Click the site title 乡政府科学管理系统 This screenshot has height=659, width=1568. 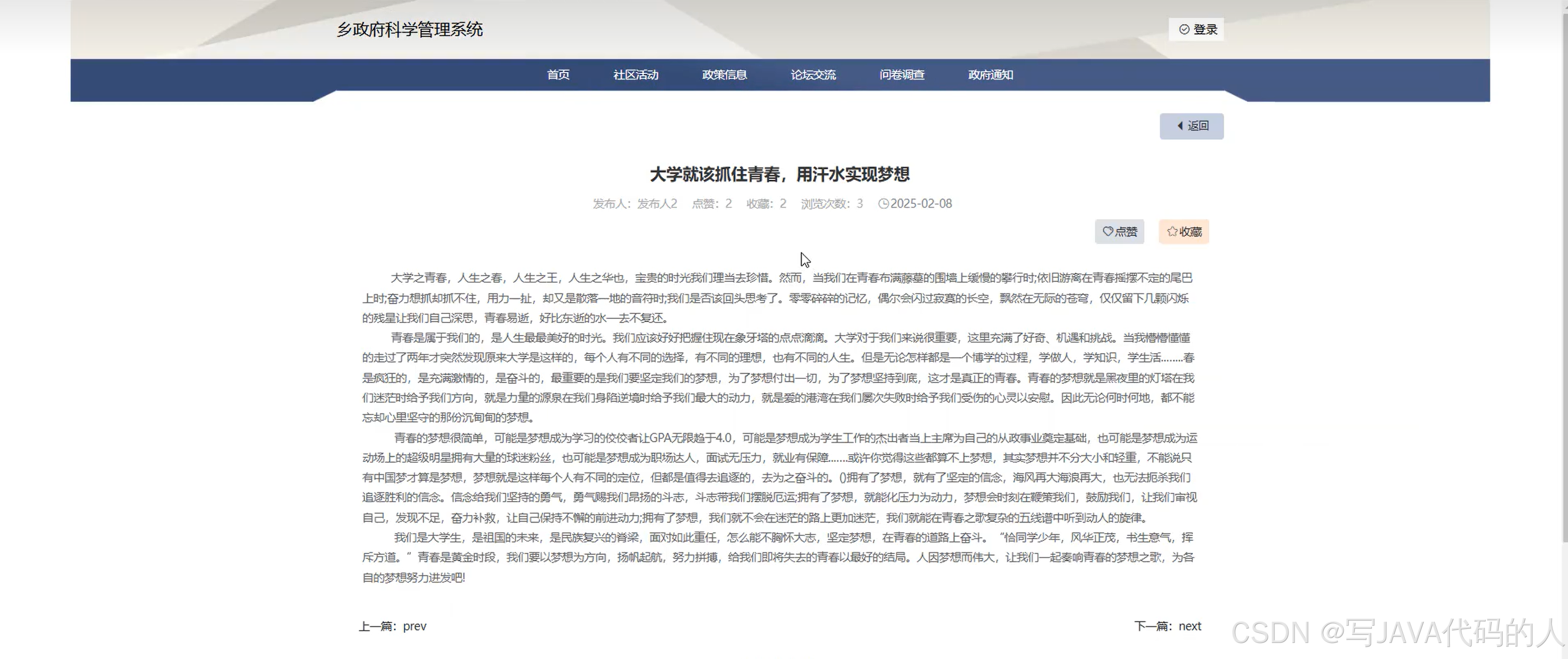tap(410, 29)
